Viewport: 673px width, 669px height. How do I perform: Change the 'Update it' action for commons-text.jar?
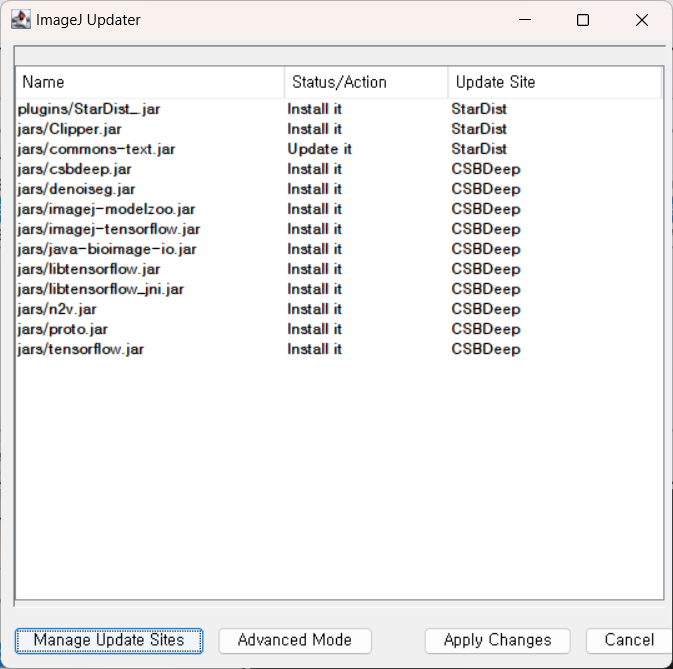319,149
